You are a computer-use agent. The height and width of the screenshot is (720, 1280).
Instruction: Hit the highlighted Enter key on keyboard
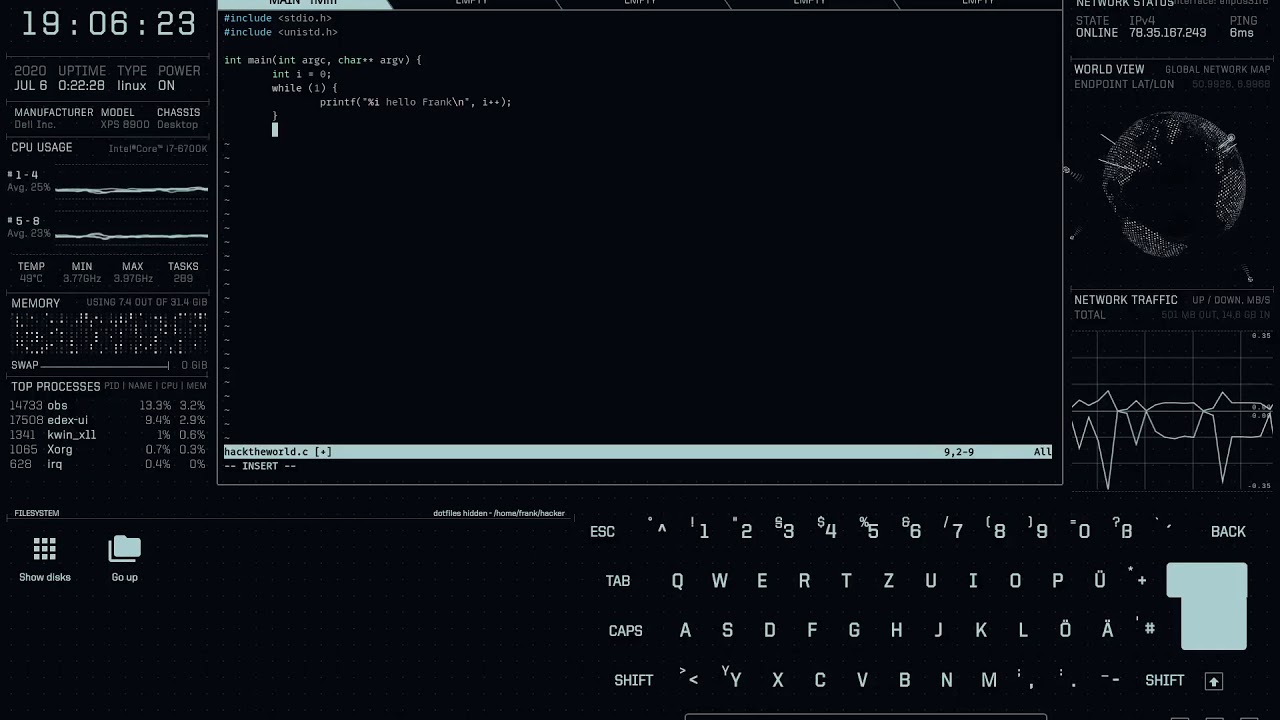[x=1208, y=606]
